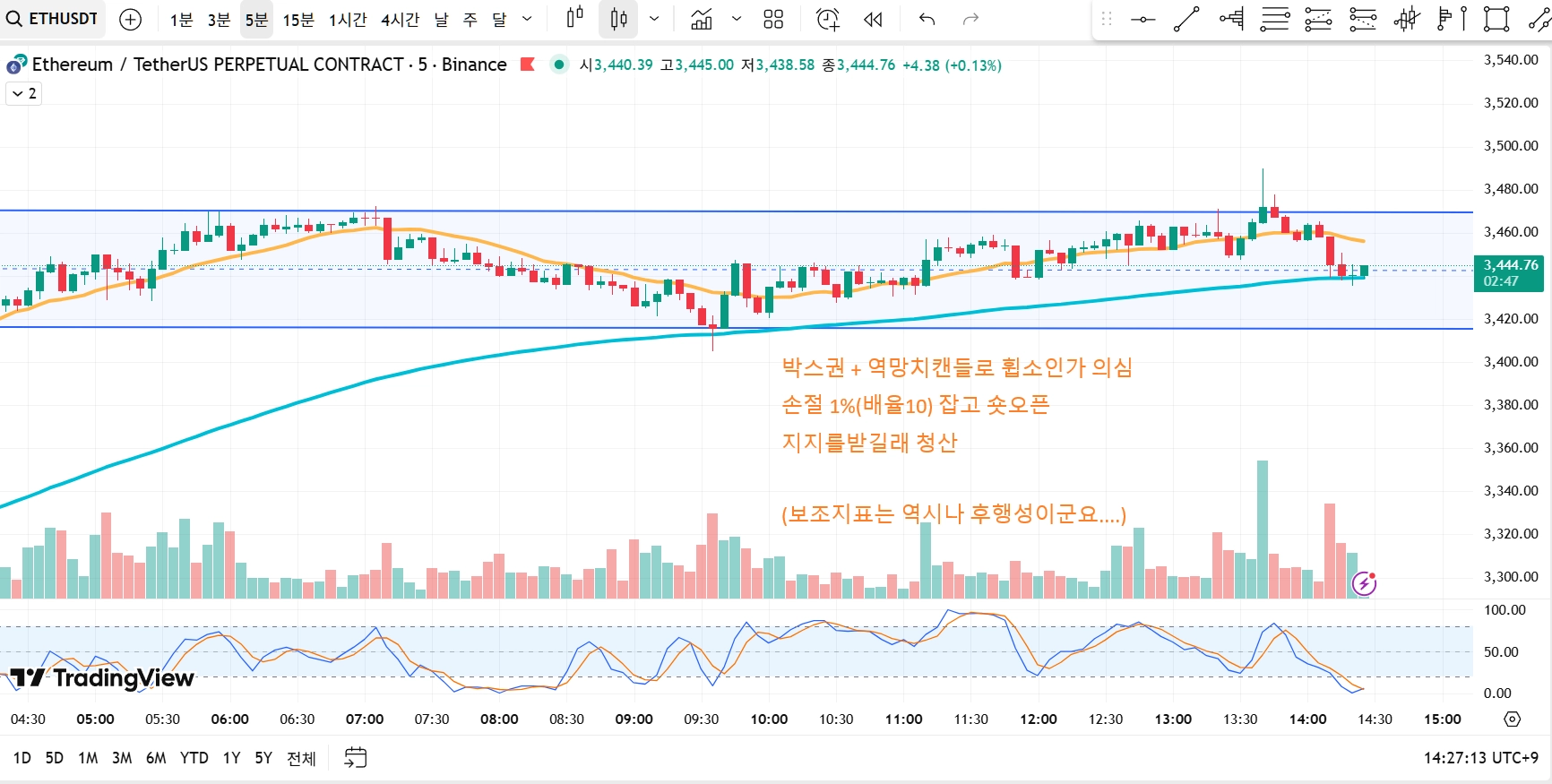Set date range to 6M
1552x784 pixels.
click(156, 758)
